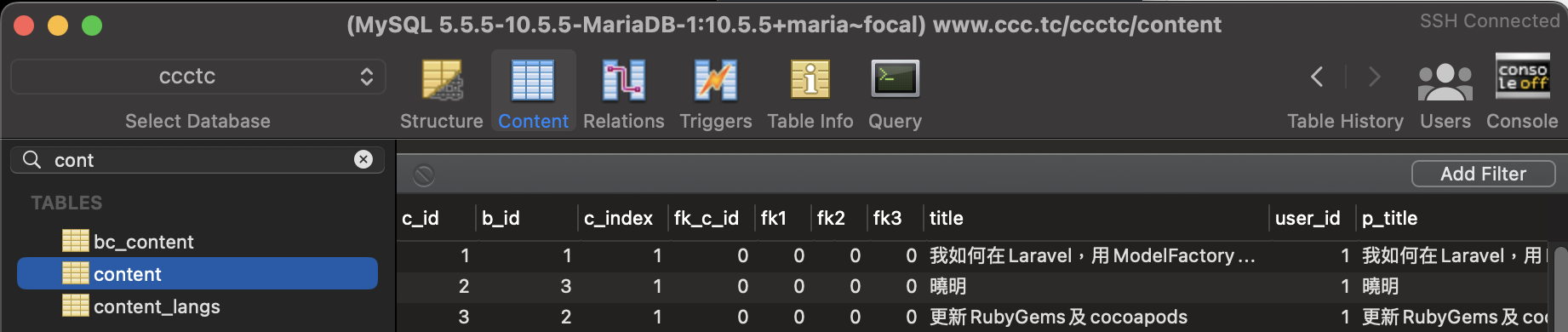Image resolution: width=1568 pixels, height=332 pixels.
Task: Show Table Info panel
Action: 810,94
